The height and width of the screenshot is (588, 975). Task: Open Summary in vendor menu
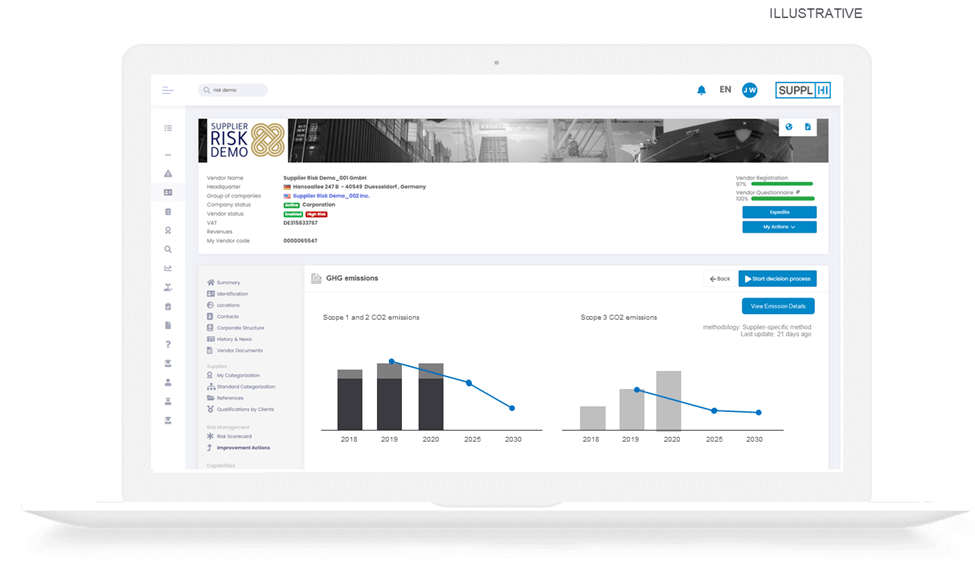tap(228, 283)
